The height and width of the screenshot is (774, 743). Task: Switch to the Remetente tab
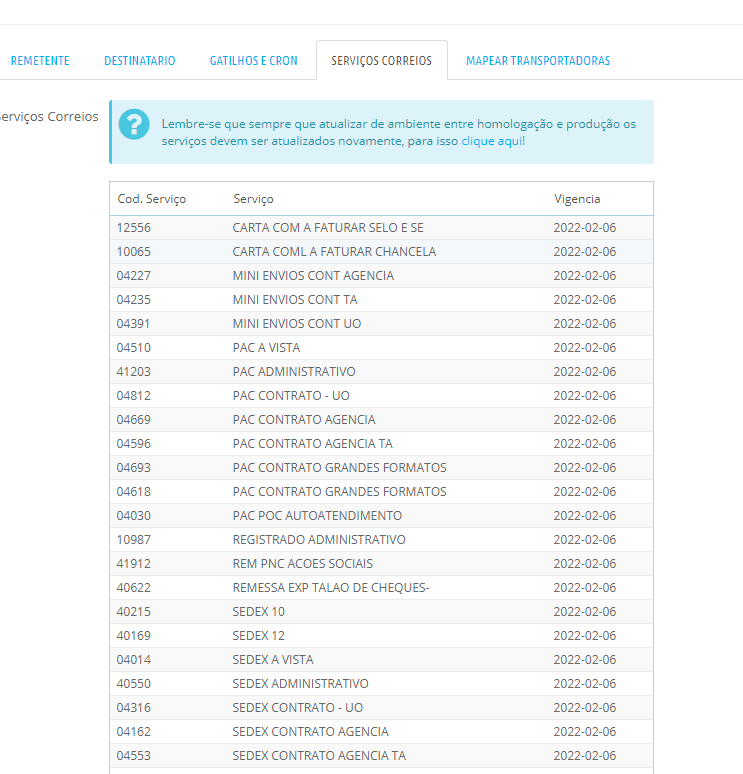pyautogui.click(x=40, y=61)
